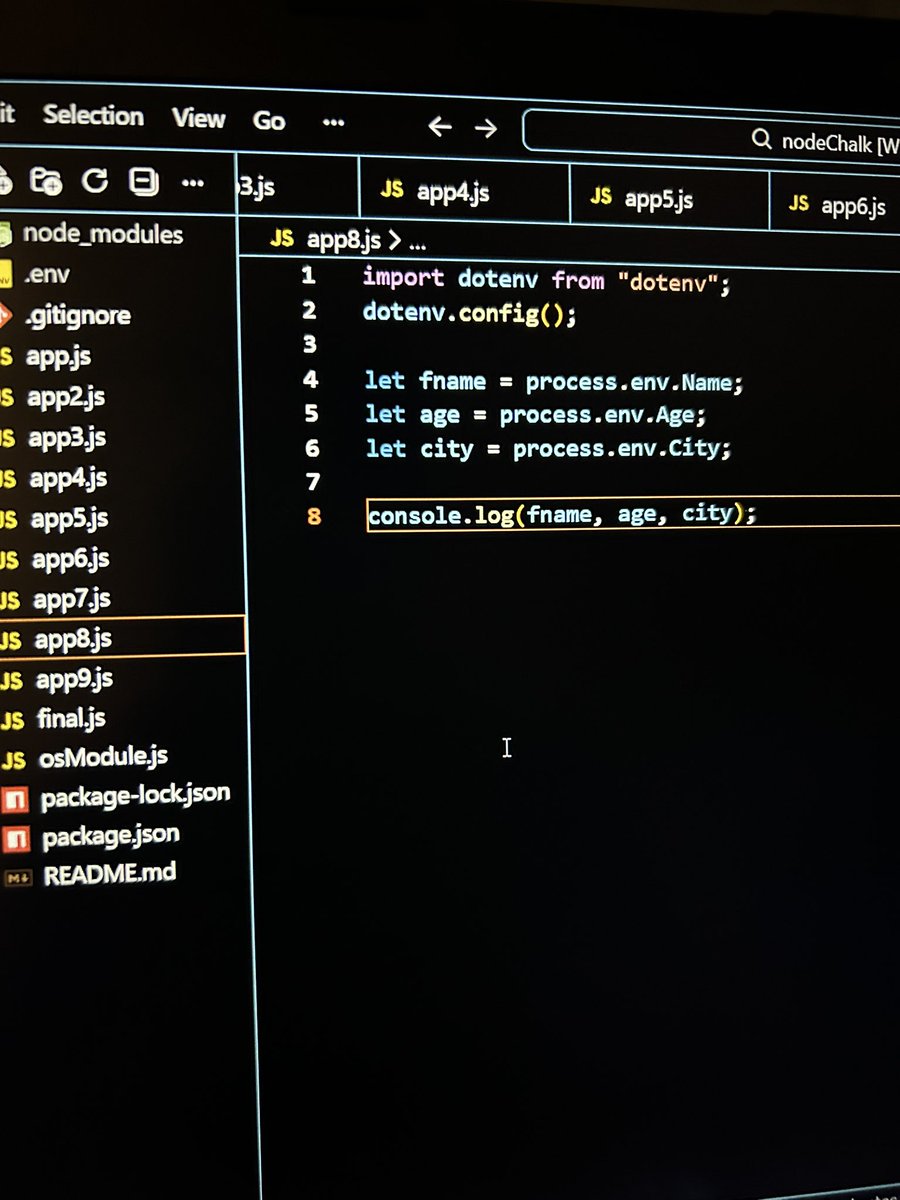
Task: Go forward with the right arrow
Action: pos(486,128)
